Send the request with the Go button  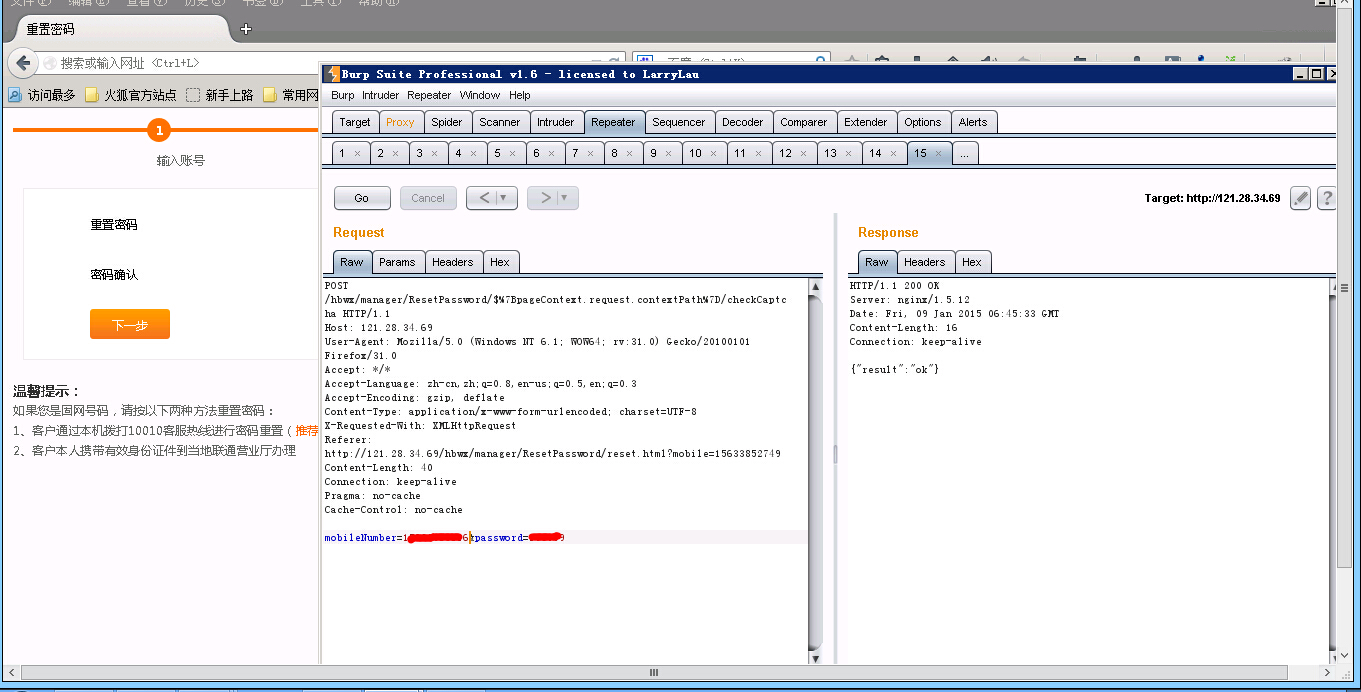362,198
